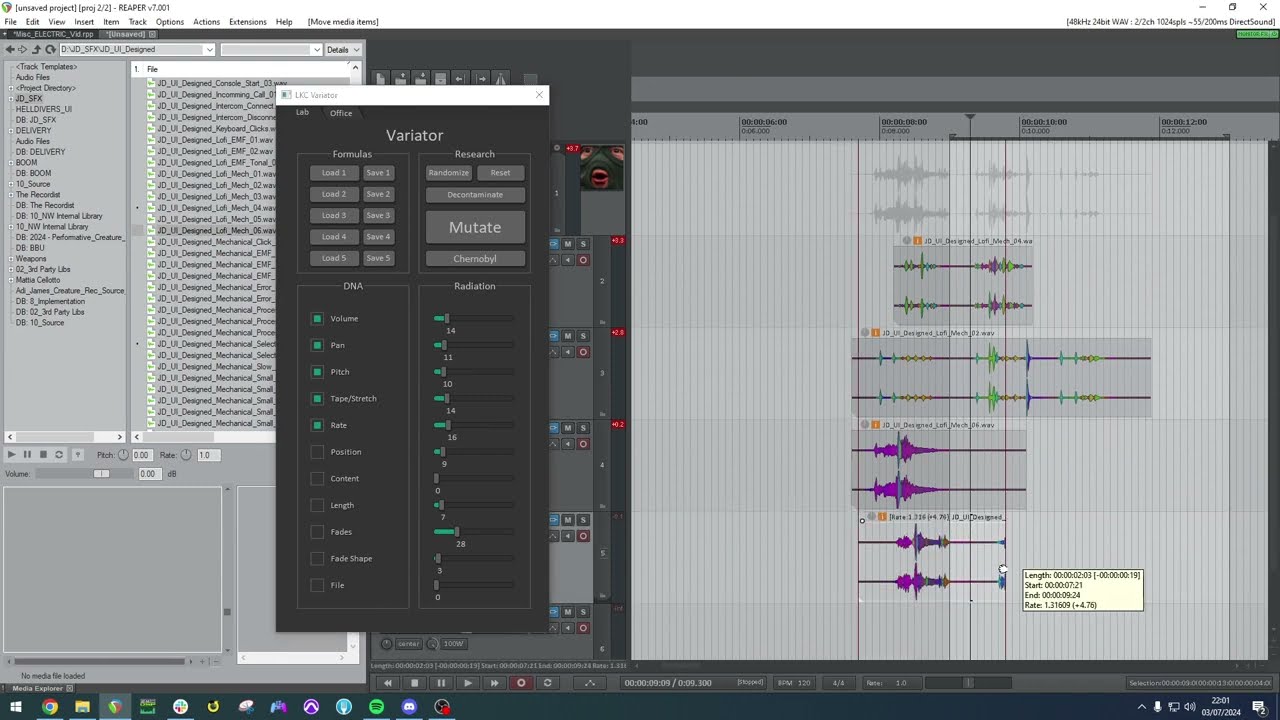Open the File menu
This screenshot has width=1280, height=720.
pyautogui.click(x=10, y=22)
